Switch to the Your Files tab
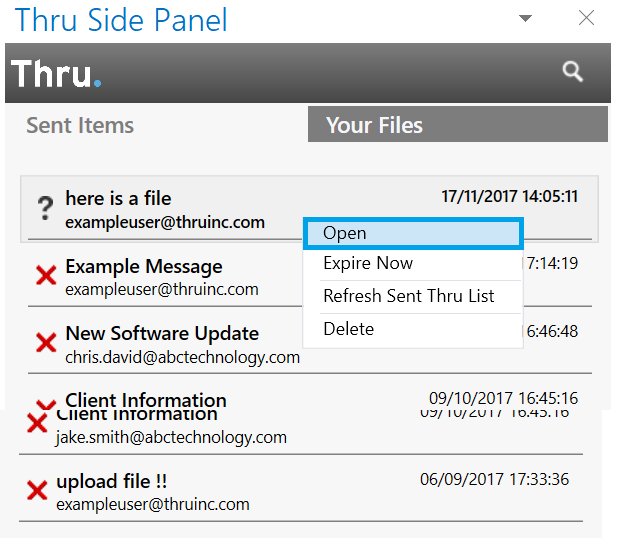 (375, 126)
